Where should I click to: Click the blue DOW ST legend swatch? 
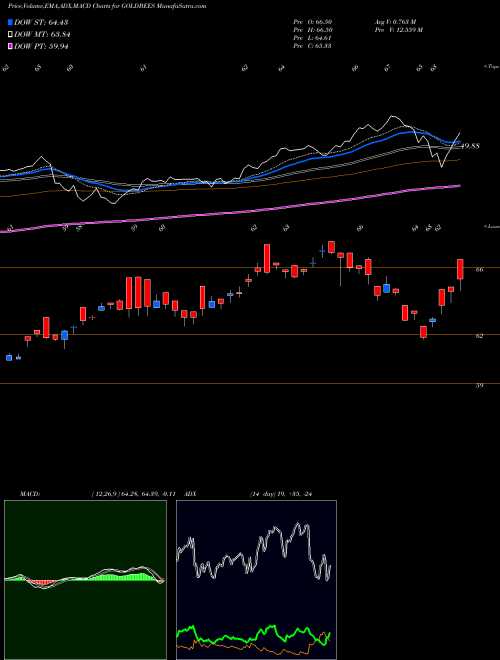tap(10, 22)
